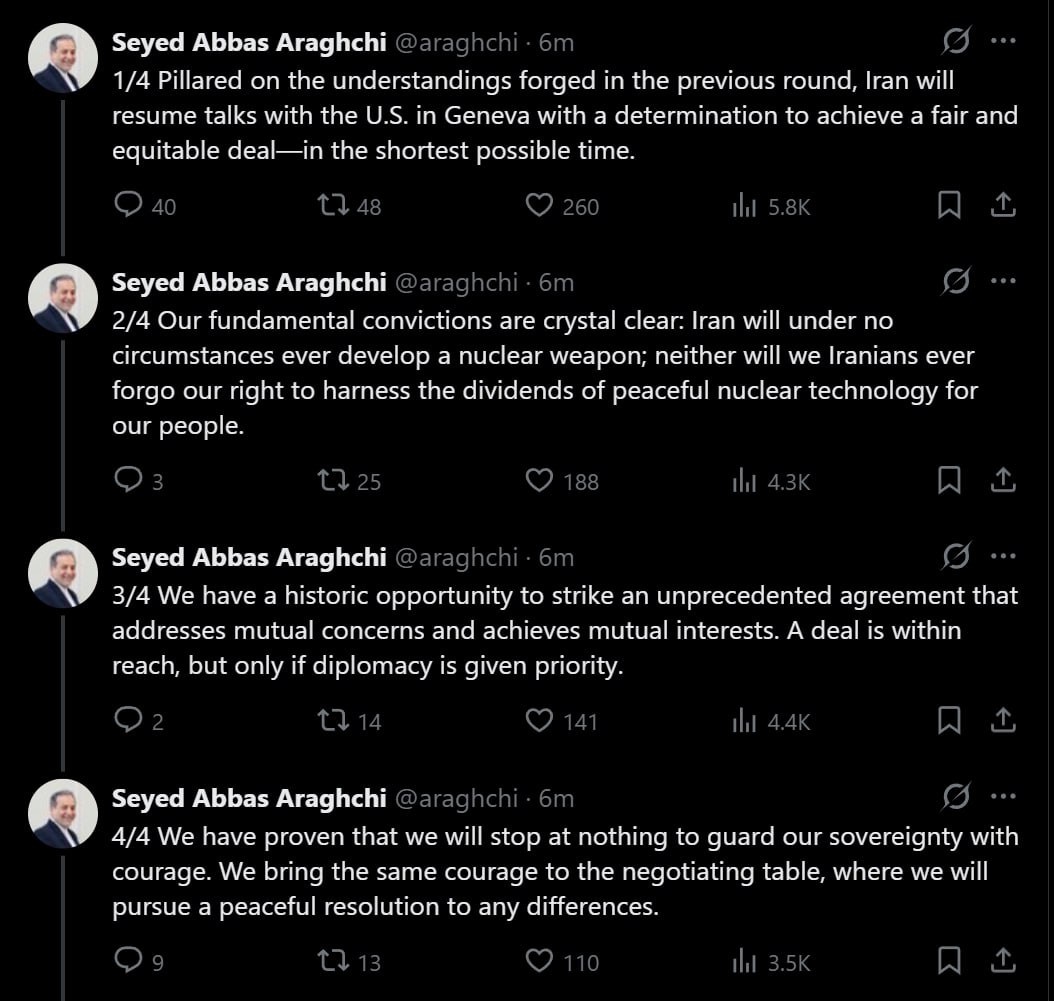This screenshot has width=1054, height=1001.
Task: Open profile avatar beside the 2/4 tweet
Action: tap(63, 298)
